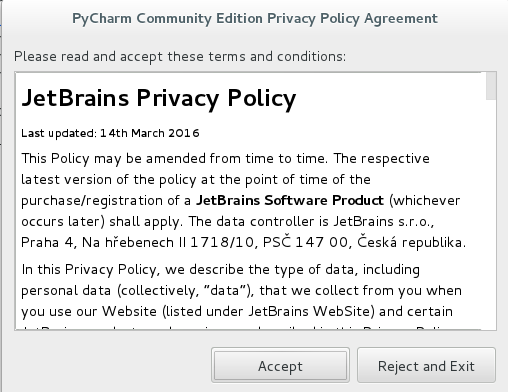The image size is (508, 392).
Task: Click the Last updated 14th March 2016 line
Action: (110, 133)
